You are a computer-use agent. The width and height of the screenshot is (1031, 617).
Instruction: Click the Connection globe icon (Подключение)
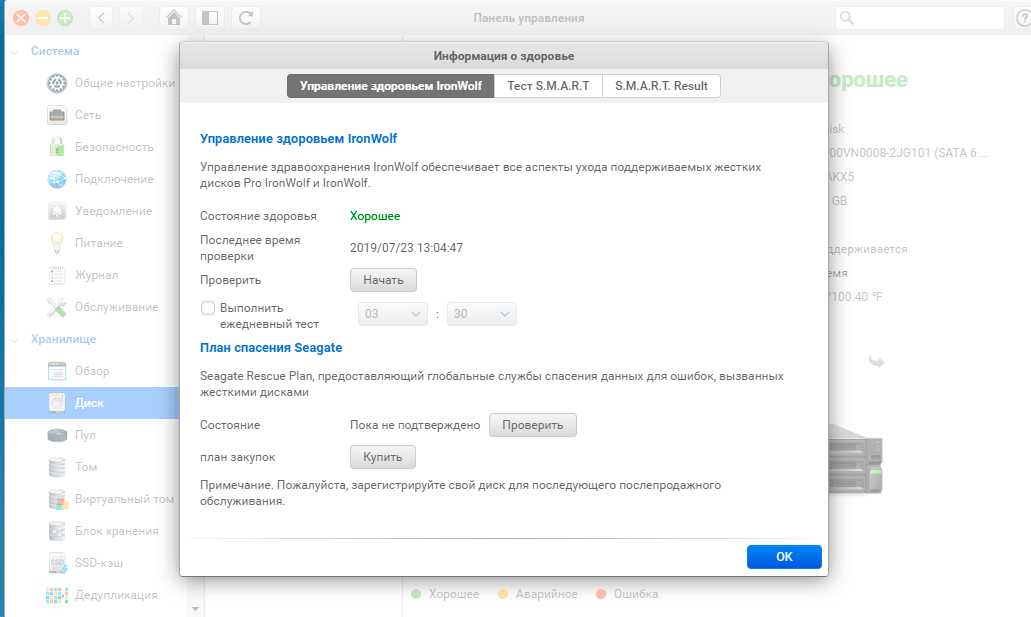click(57, 179)
